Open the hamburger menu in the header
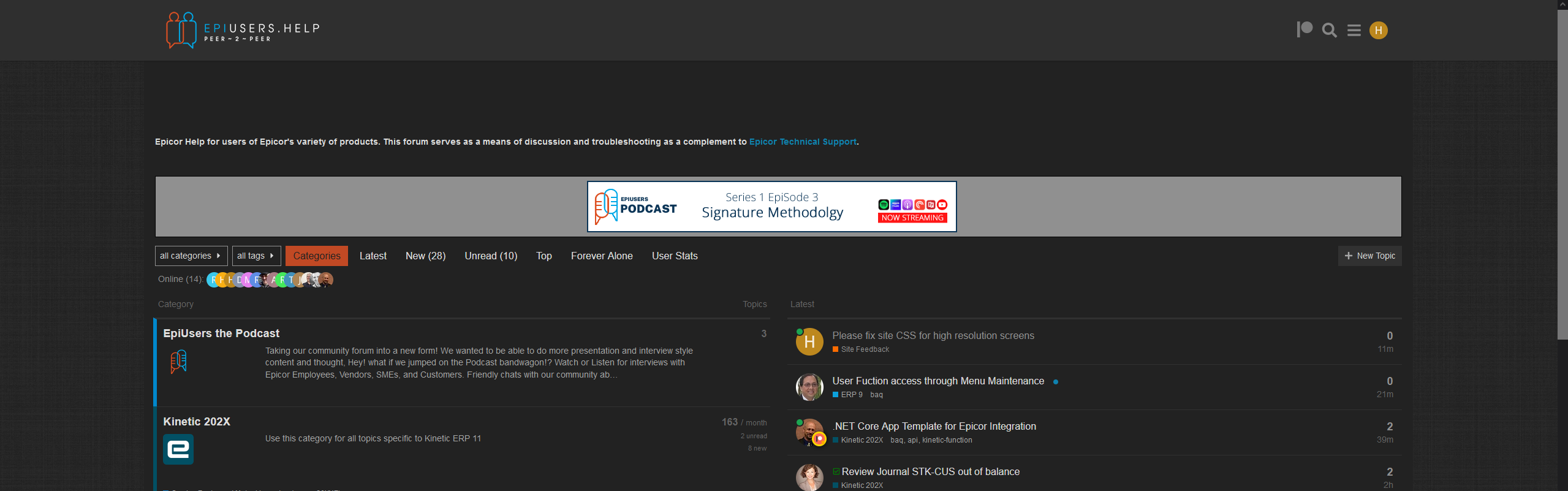 (x=1354, y=30)
